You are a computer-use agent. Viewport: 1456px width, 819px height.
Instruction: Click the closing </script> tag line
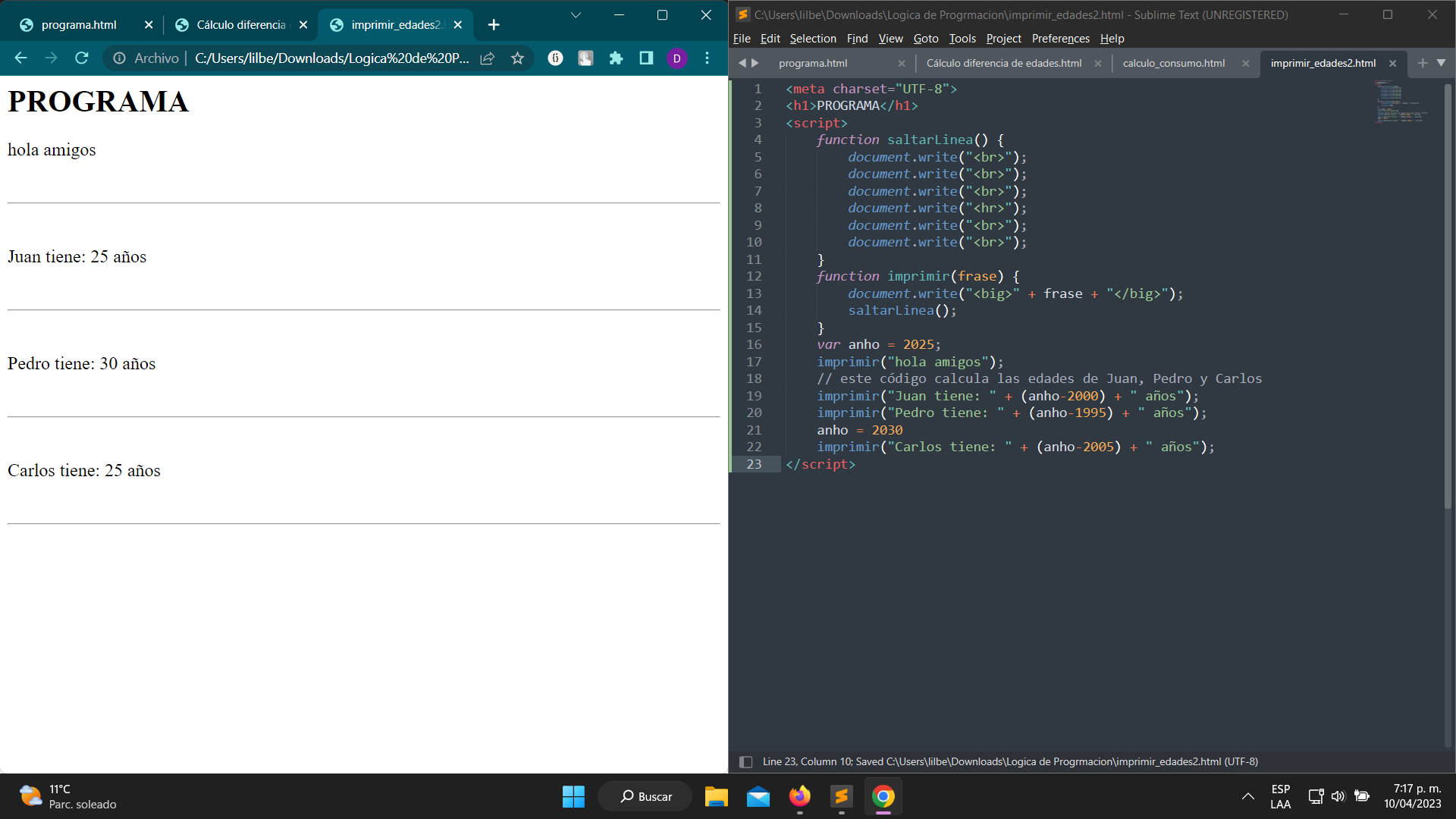click(821, 464)
